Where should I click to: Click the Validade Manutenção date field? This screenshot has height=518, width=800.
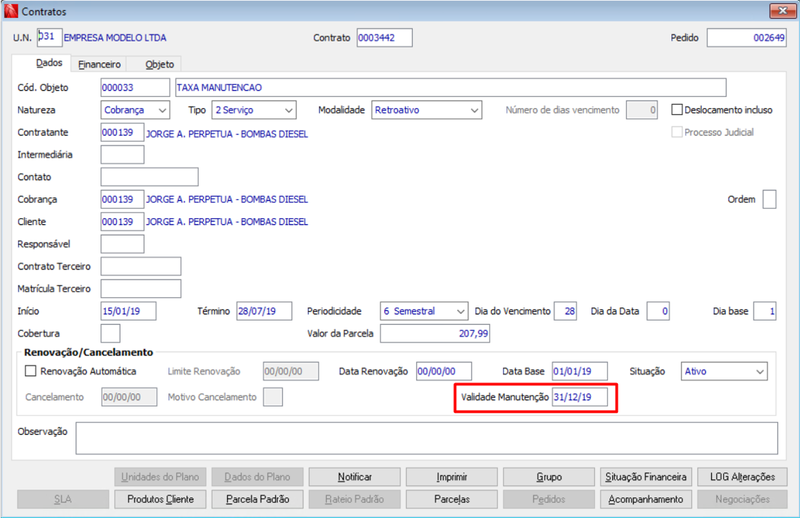580,397
